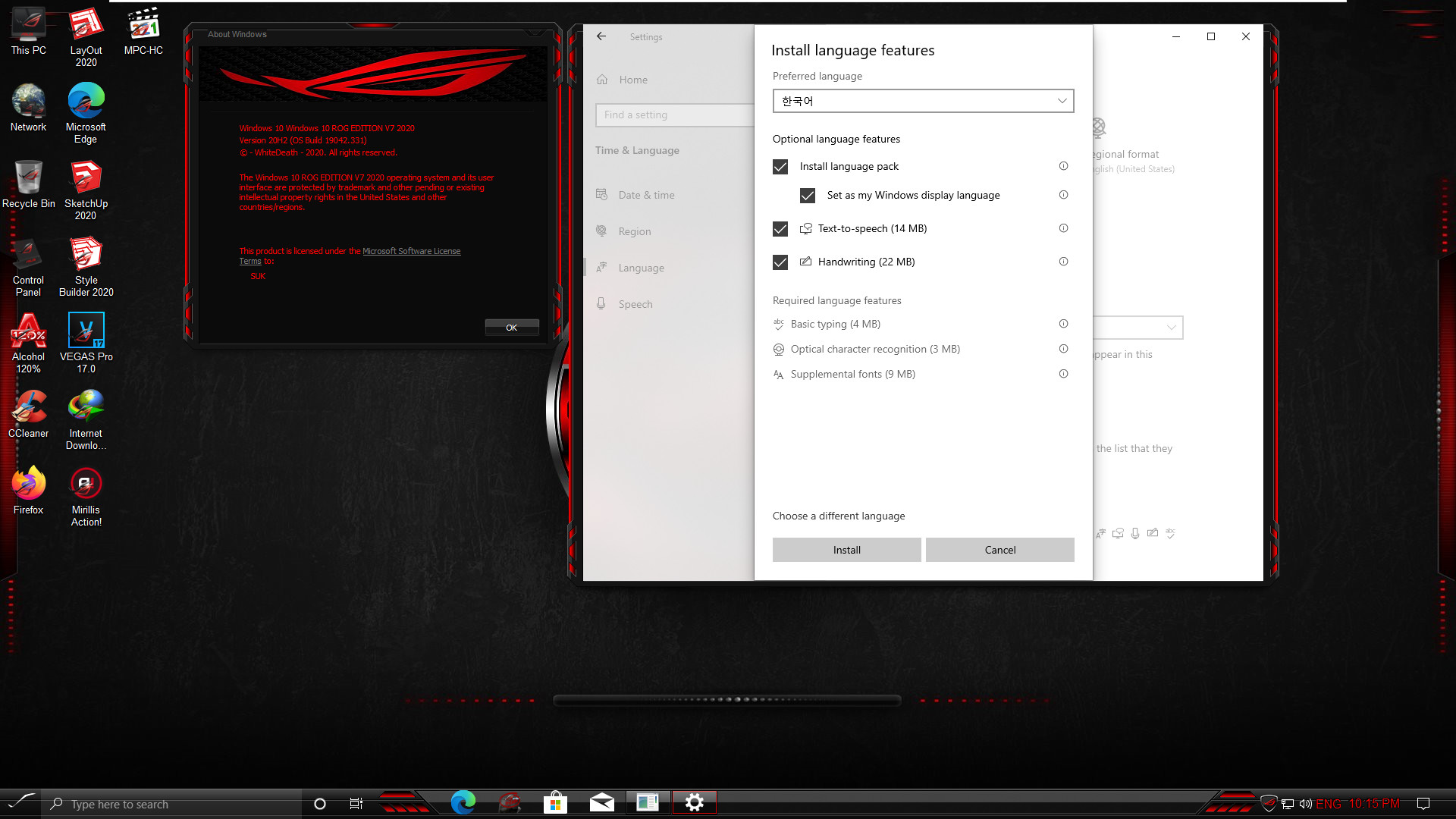
Task: Open CCleaner desktop icon
Action: pos(28,414)
